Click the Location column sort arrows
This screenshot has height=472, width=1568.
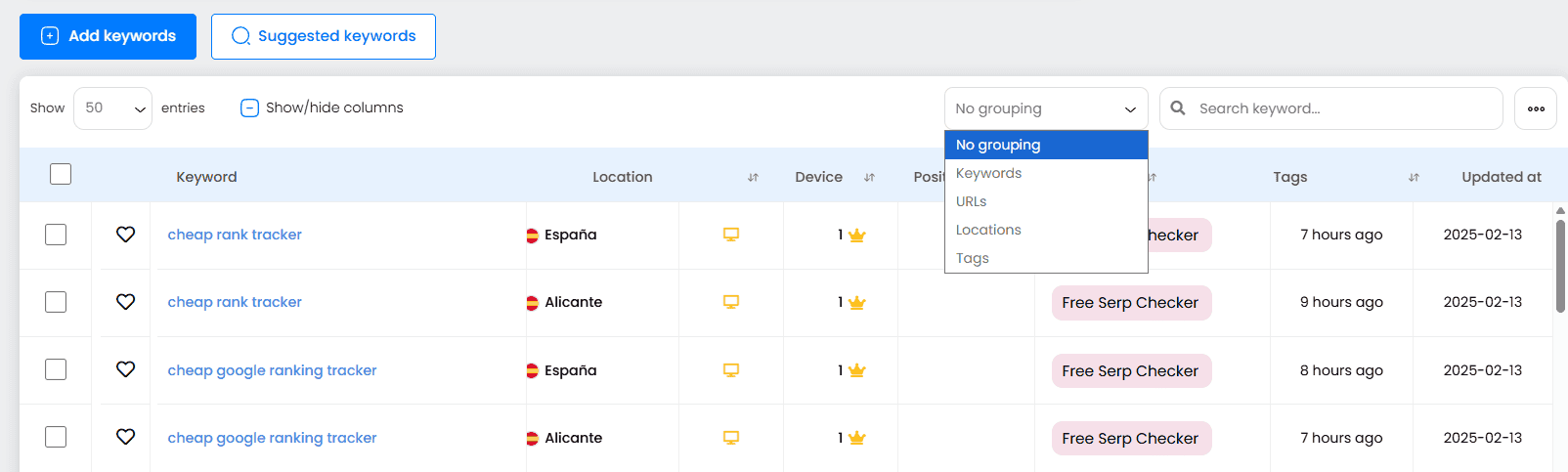pyautogui.click(x=753, y=178)
